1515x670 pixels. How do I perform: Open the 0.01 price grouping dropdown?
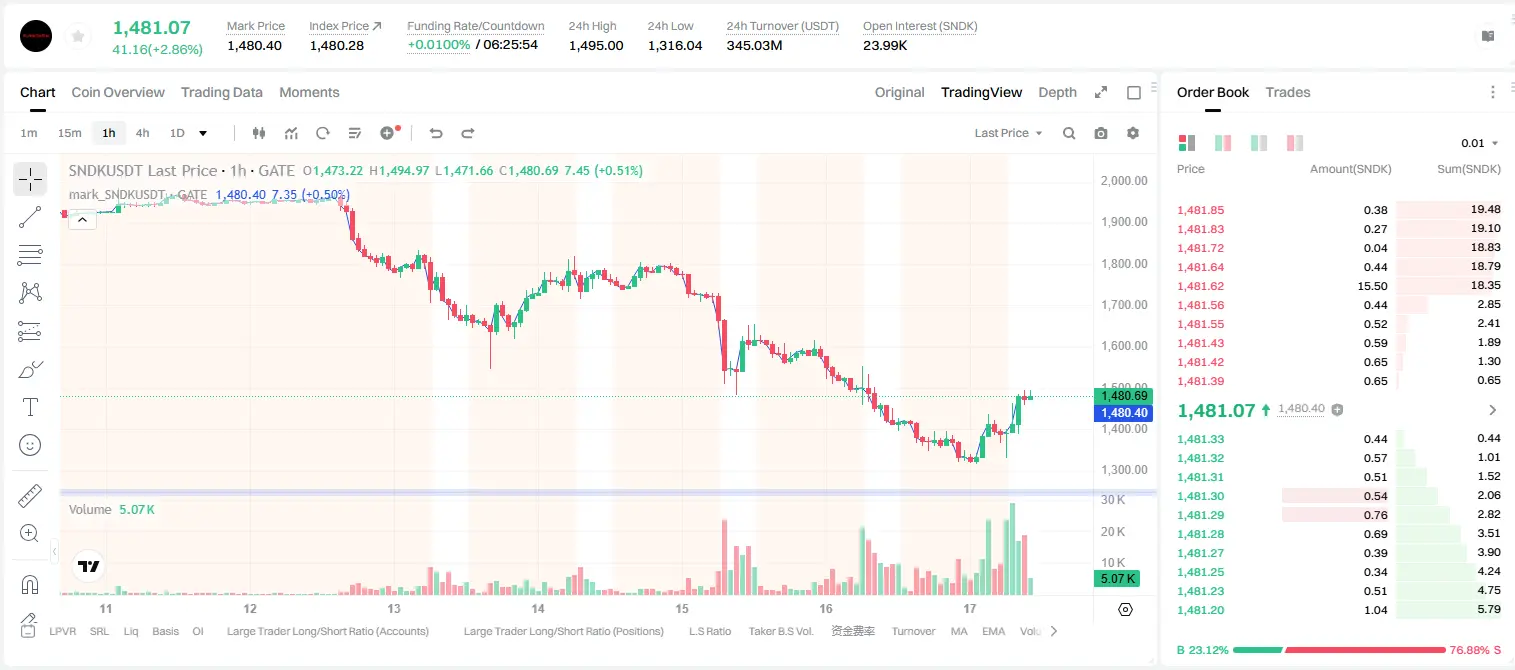pyautogui.click(x=1480, y=143)
